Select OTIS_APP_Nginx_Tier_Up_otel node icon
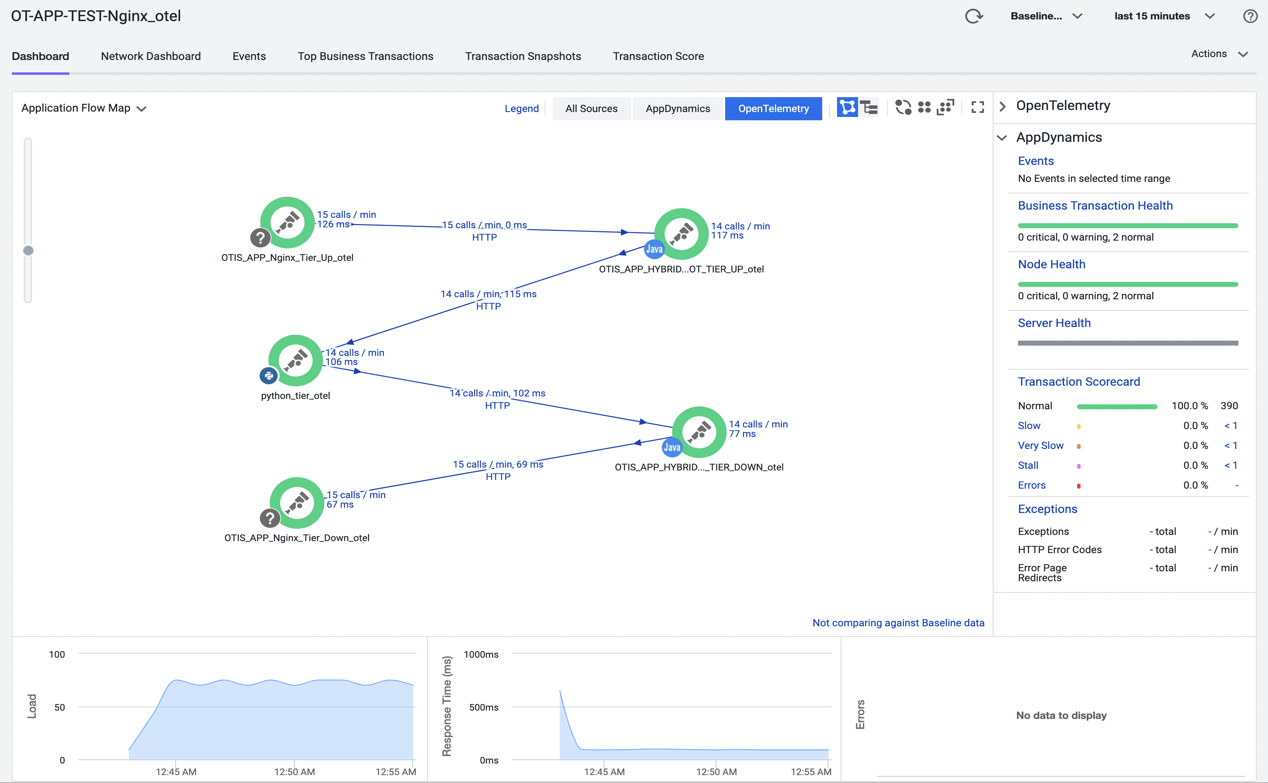 (x=287, y=222)
